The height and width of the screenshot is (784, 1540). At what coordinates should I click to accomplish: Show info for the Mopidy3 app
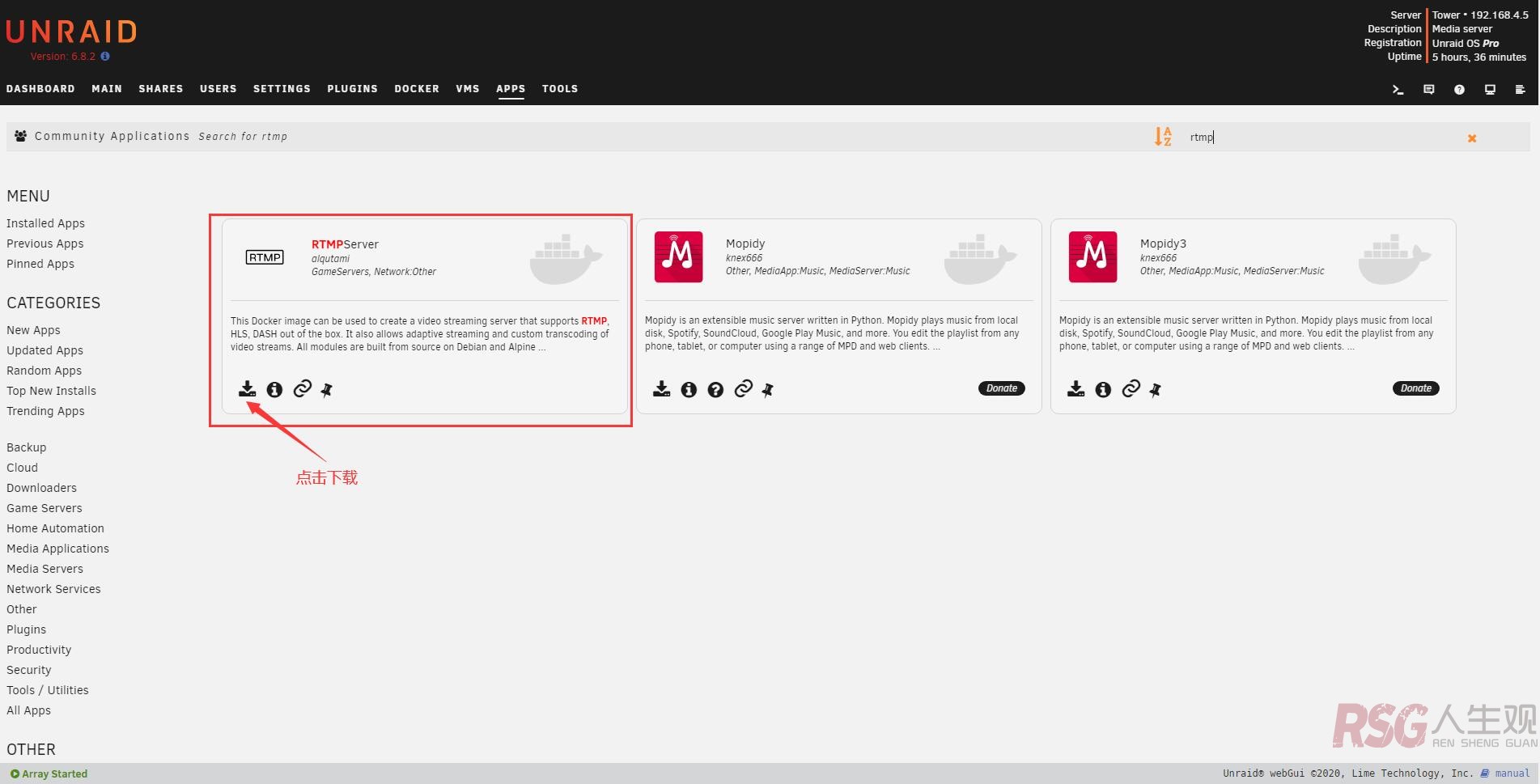[1103, 390]
